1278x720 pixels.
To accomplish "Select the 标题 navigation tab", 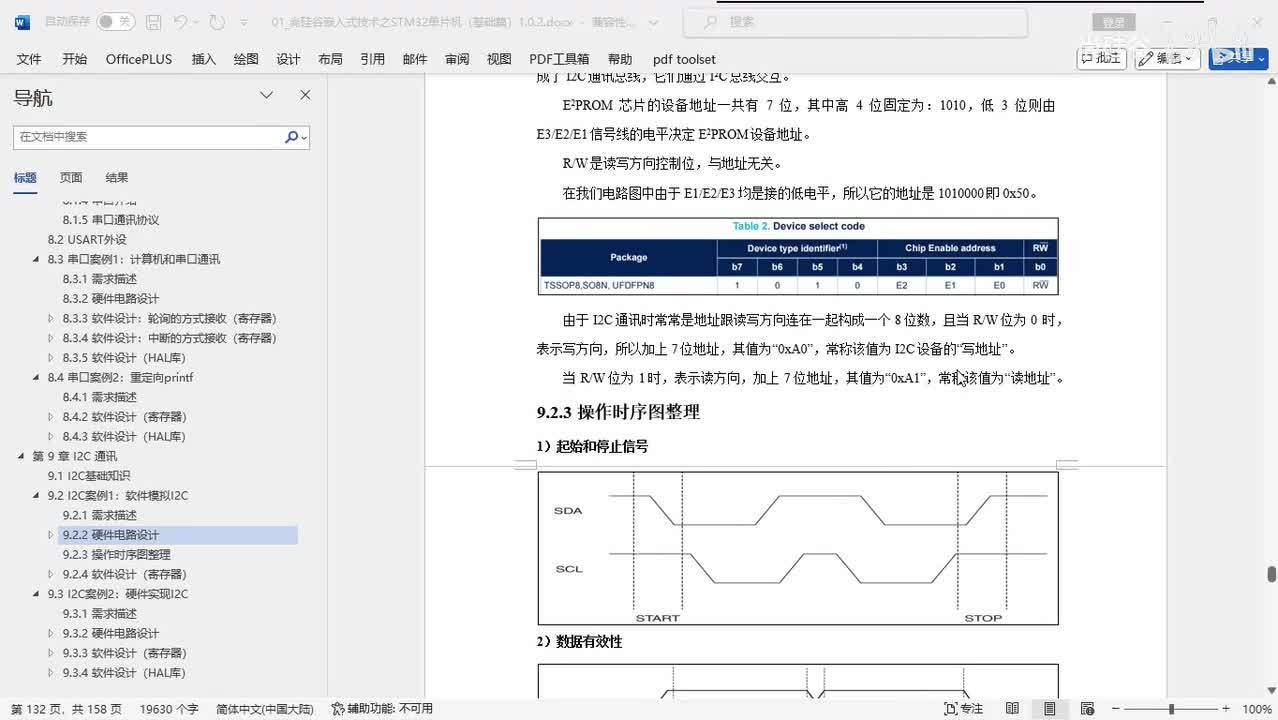I will tap(25, 177).
